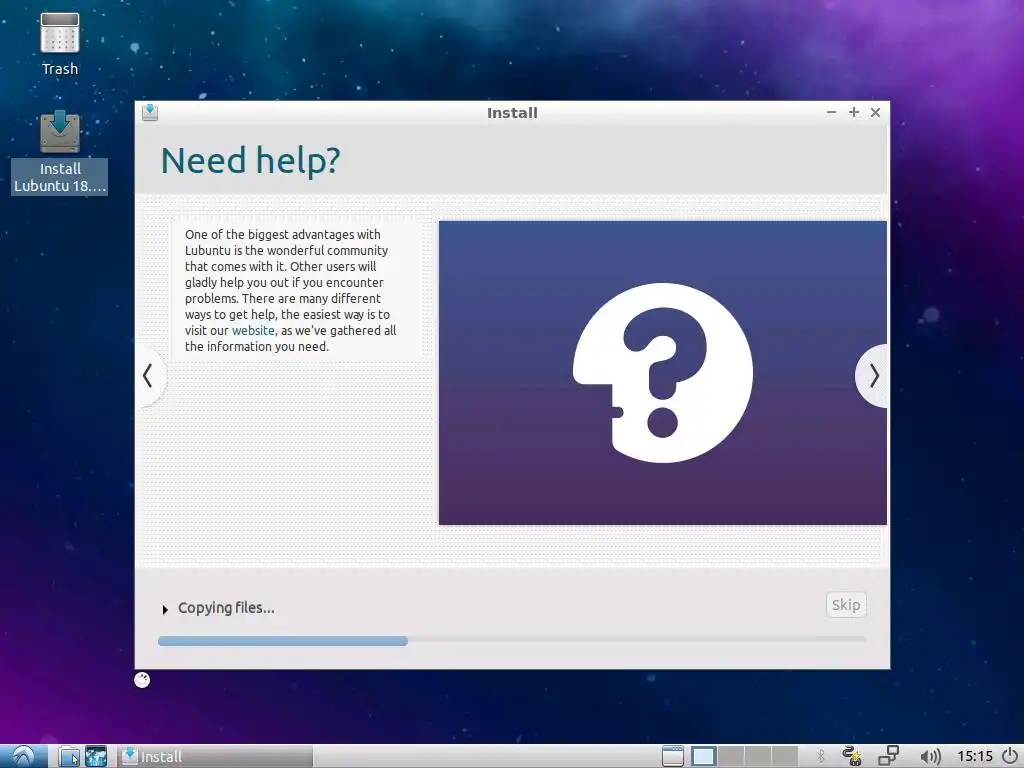Screen dimensions: 1024x768
Task: Select the highlighted workspace in the pager
Action: click(703, 756)
